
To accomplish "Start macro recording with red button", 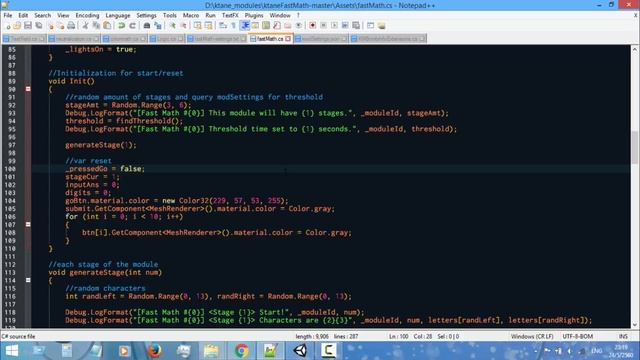I will [313, 26].
